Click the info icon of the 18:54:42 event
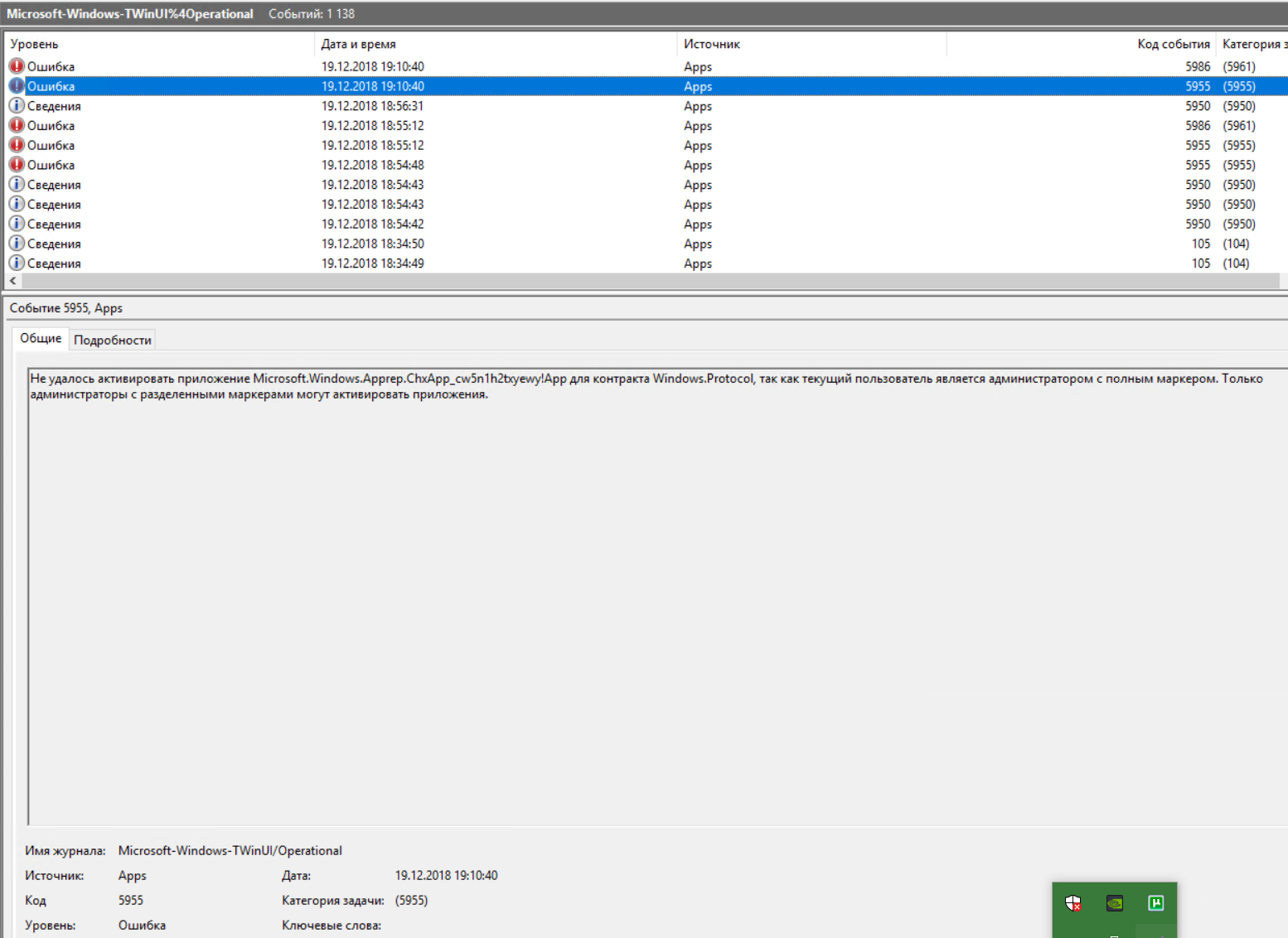The image size is (1288, 938). pyautogui.click(x=17, y=224)
